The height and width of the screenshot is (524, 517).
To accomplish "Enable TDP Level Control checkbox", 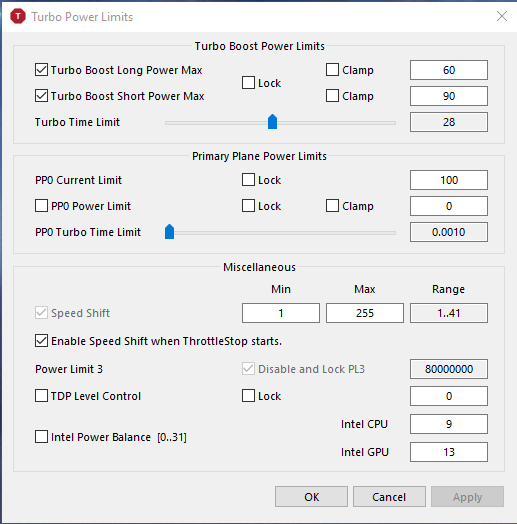I will point(41,396).
